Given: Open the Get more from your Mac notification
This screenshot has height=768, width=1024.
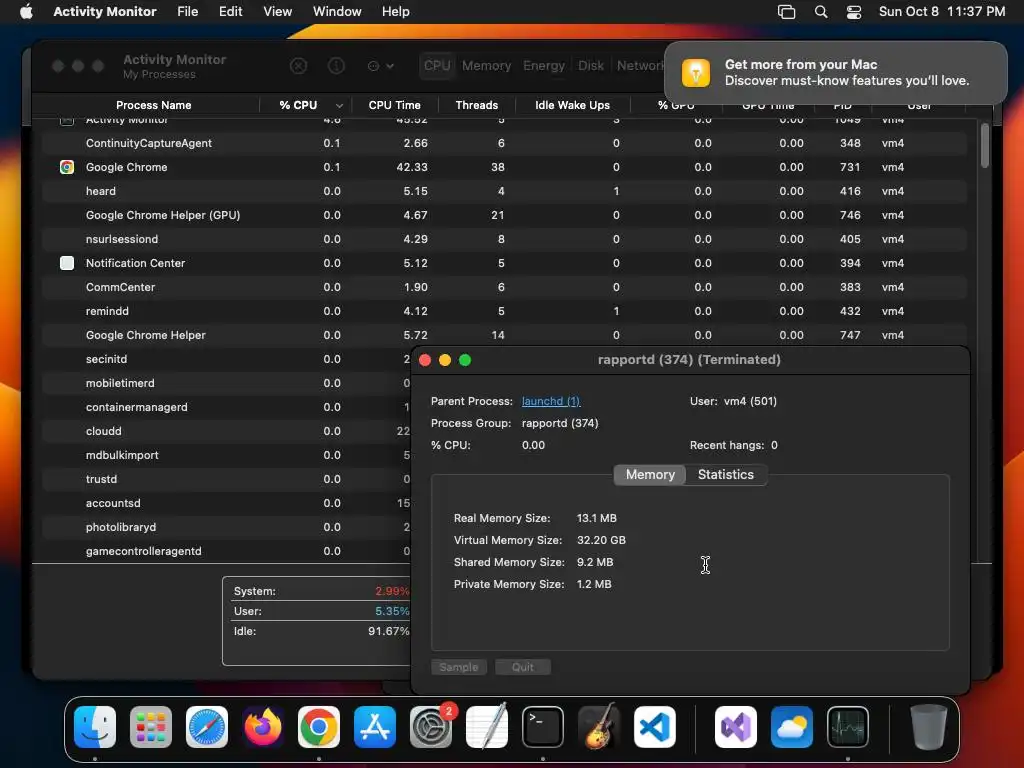Looking at the screenshot, I should pyautogui.click(x=835, y=72).
